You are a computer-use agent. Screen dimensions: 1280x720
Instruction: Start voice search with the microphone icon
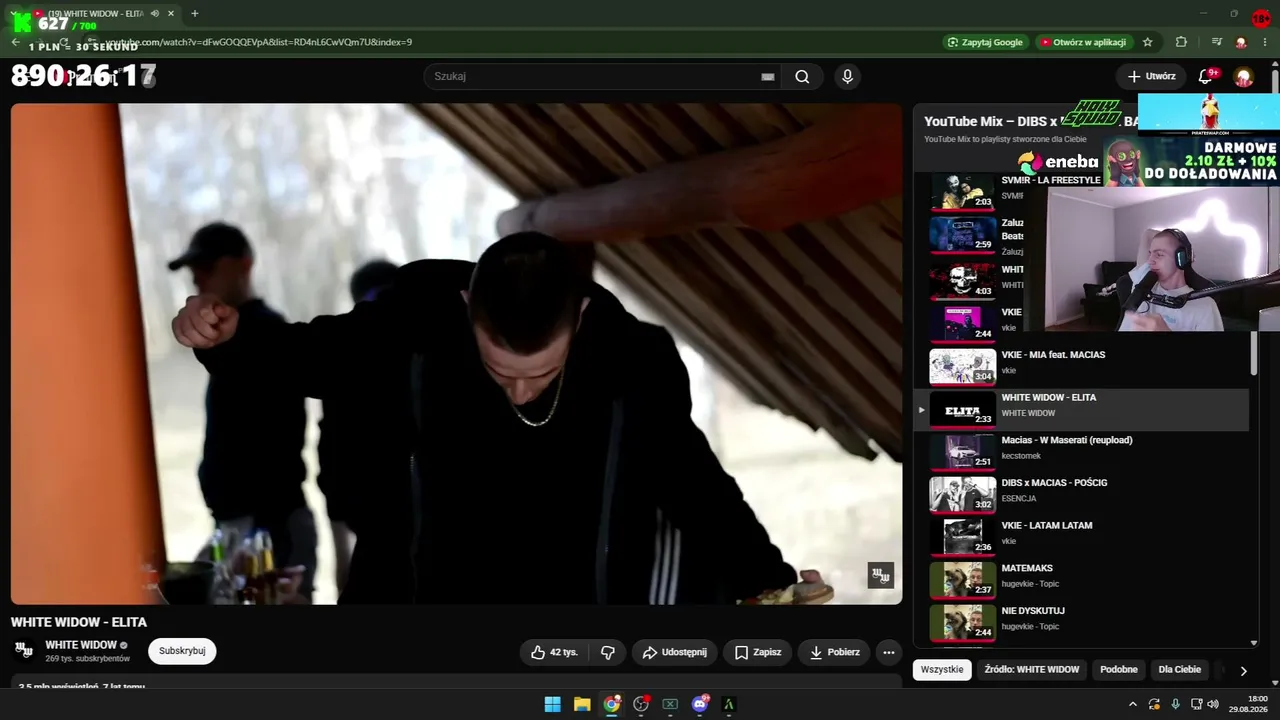(847, 77)
